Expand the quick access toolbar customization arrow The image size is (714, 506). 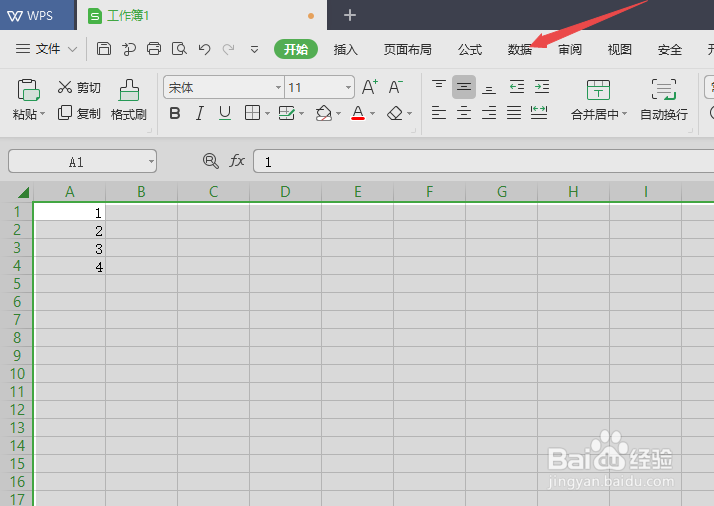(x=254, y=49)
